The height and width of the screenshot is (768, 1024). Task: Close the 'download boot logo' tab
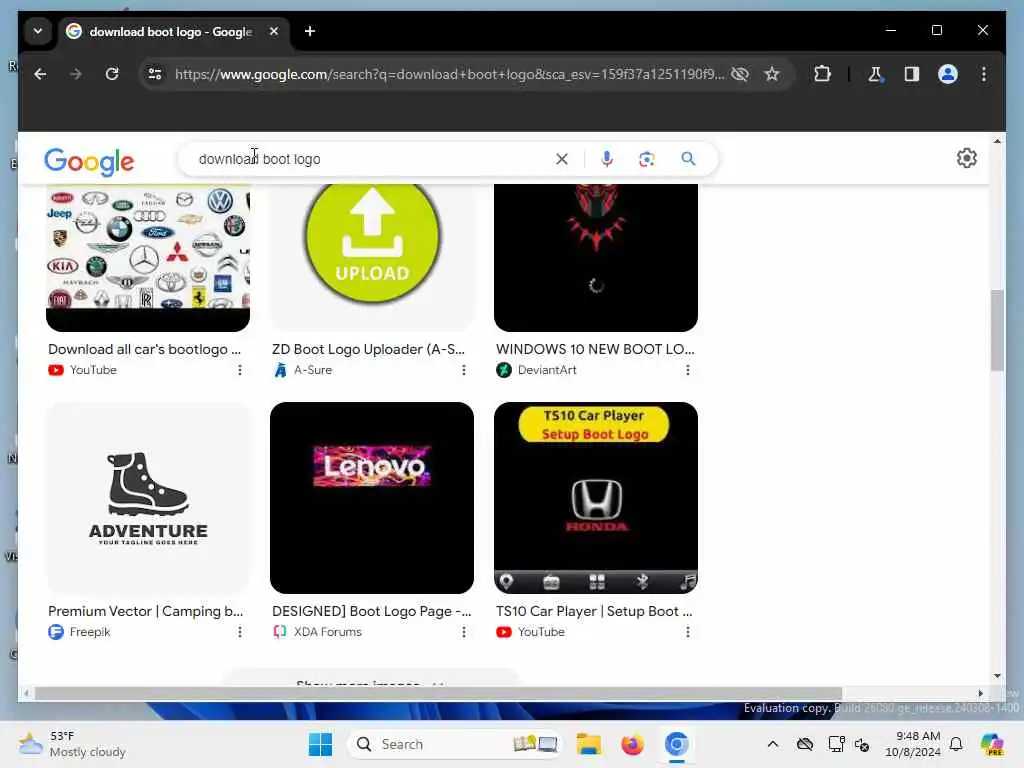[274, 31]
